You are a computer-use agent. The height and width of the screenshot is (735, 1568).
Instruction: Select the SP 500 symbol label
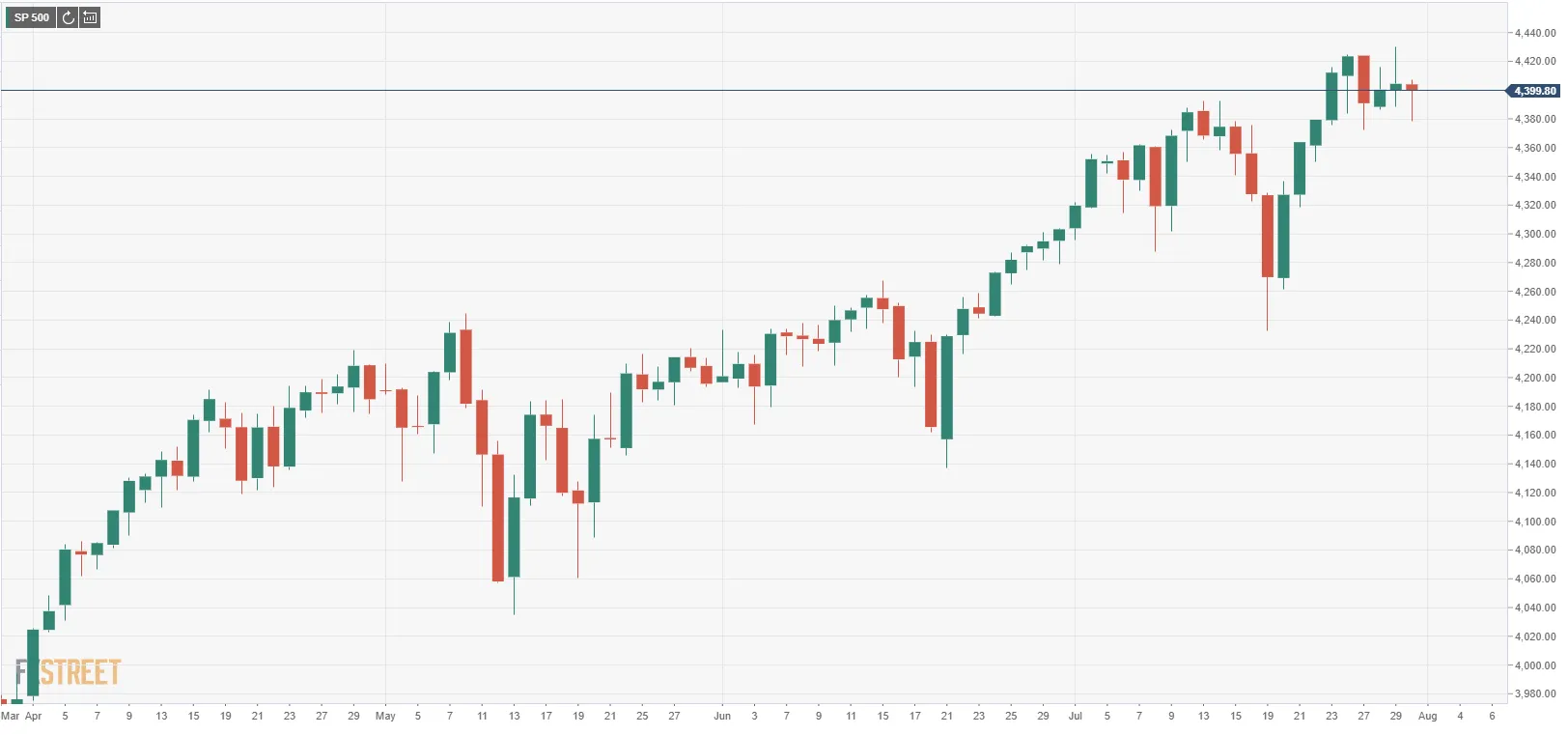[x=31, y=17]
